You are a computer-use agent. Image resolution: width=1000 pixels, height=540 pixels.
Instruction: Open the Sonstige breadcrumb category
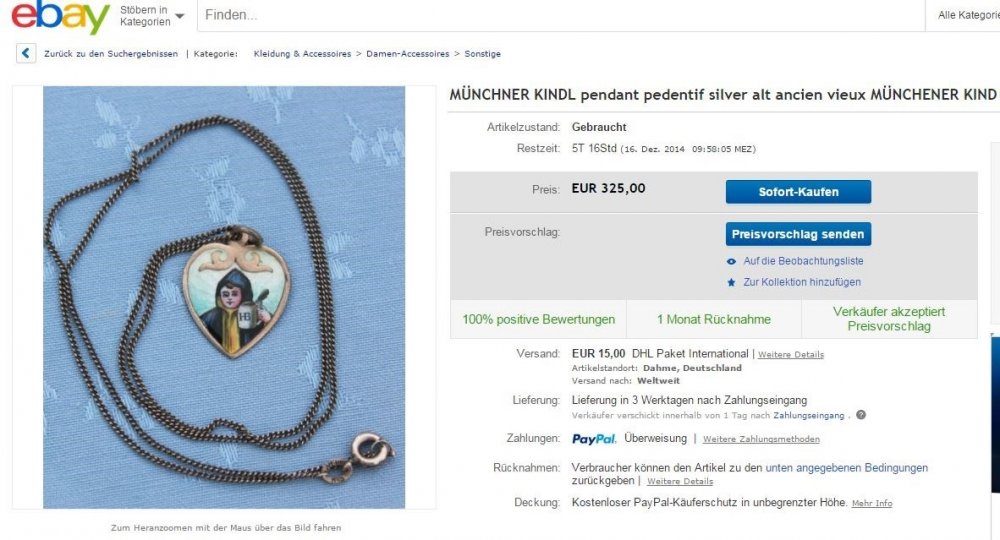point(482,54)
